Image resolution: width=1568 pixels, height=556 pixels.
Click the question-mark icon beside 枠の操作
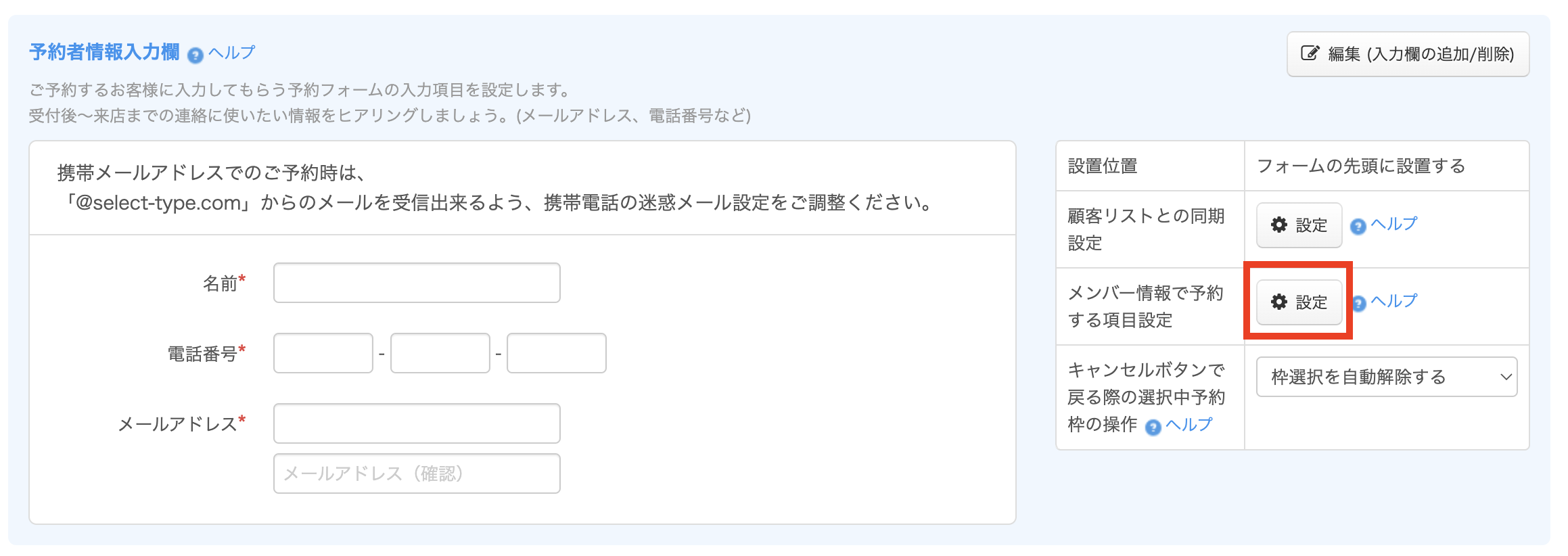point(1153,427)
